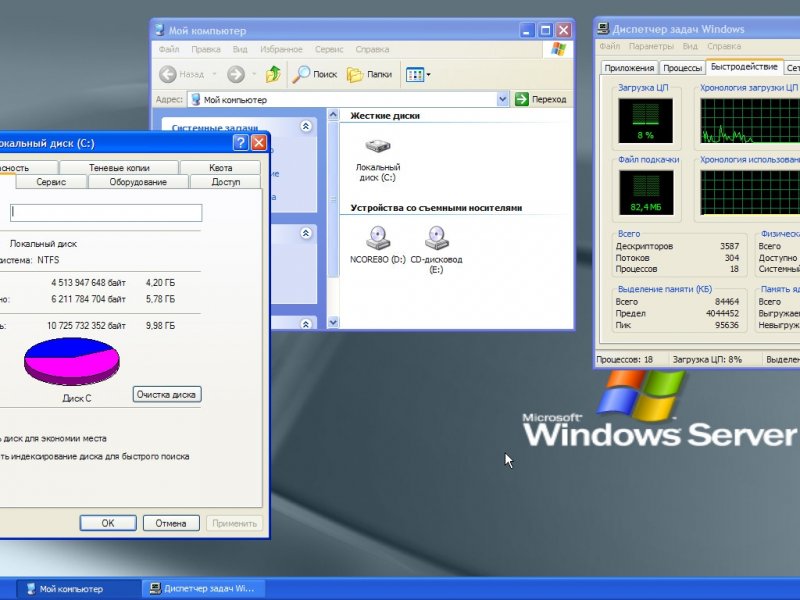Click the page file 82,4 МБ gauge
The width and height of the screenshot is (800, 600).
tap(646, 192)
